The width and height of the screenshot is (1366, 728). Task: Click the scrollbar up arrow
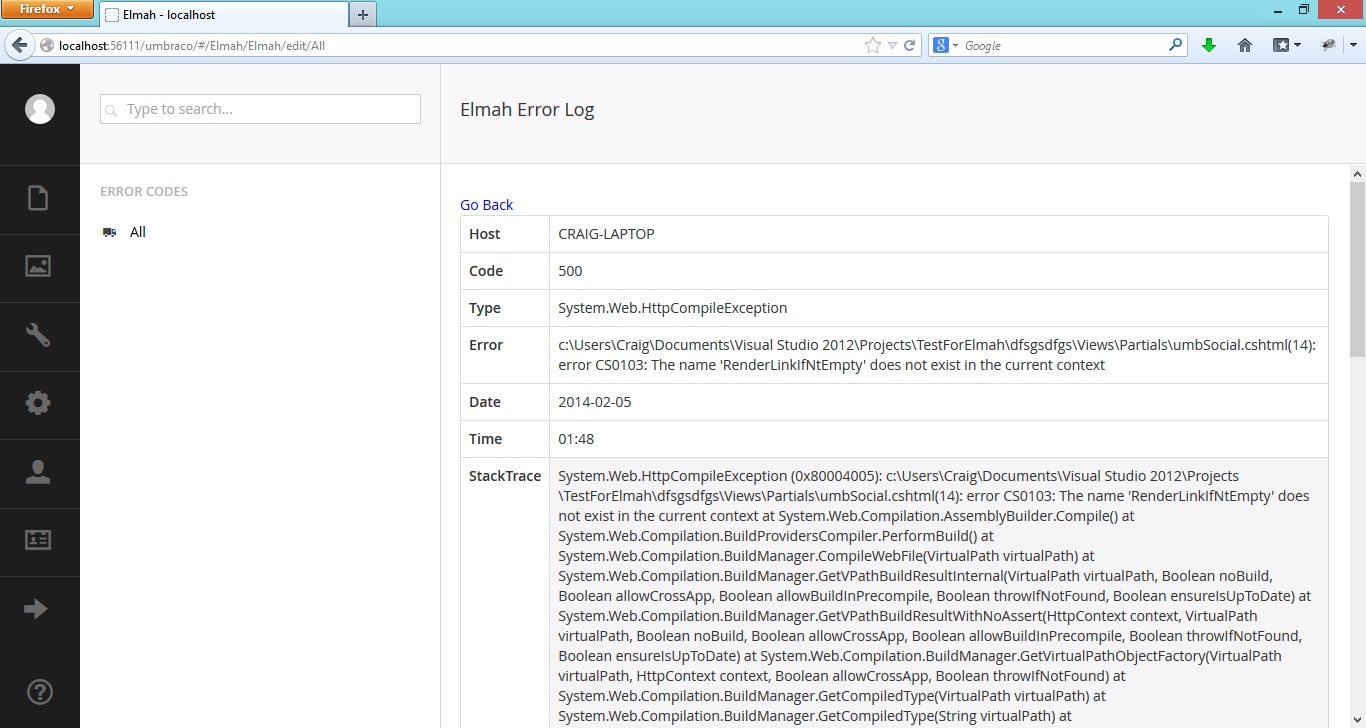[1357, 172]
